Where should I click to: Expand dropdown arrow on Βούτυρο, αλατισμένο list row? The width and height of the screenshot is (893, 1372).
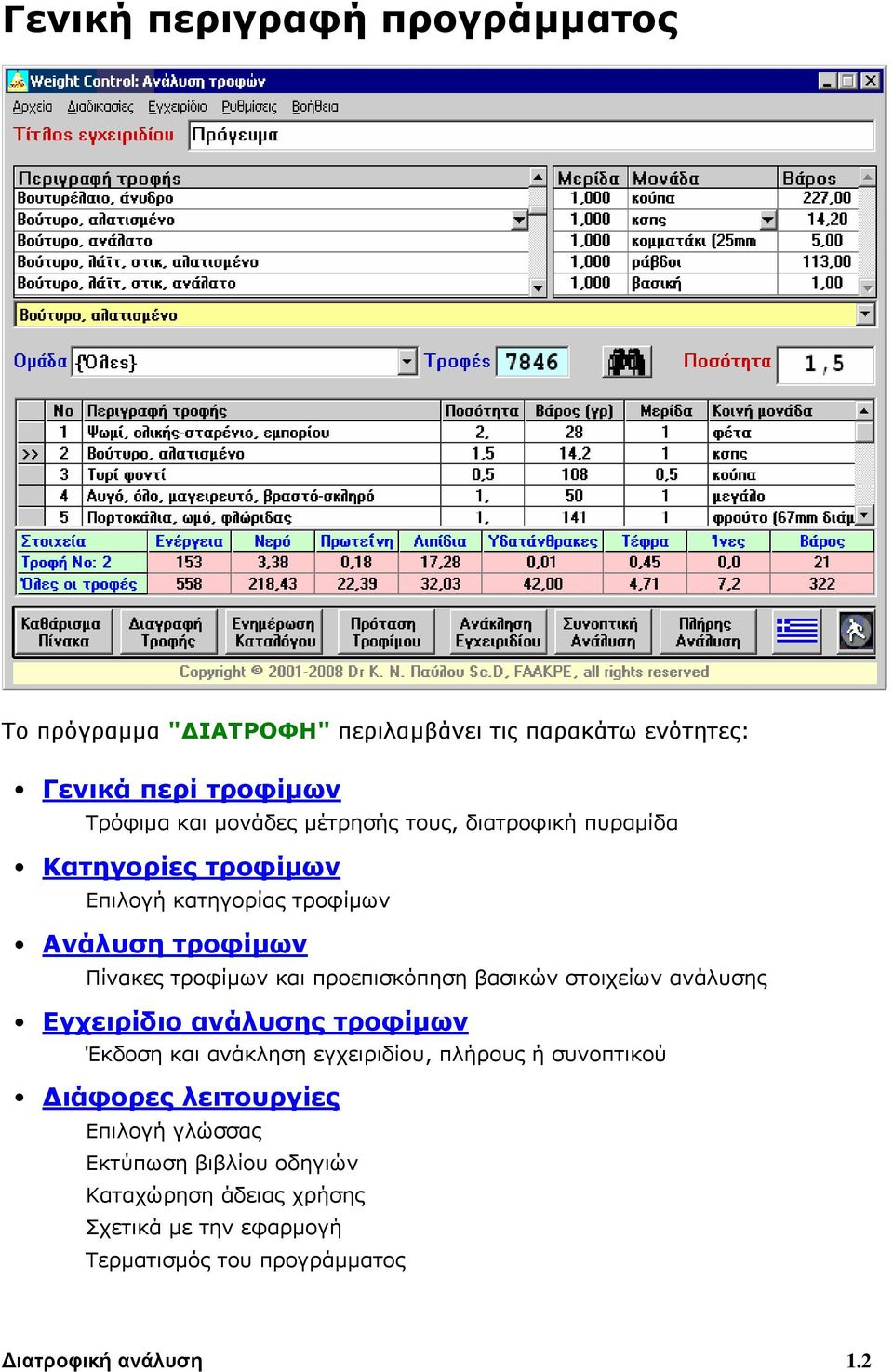tap(520, 220)
